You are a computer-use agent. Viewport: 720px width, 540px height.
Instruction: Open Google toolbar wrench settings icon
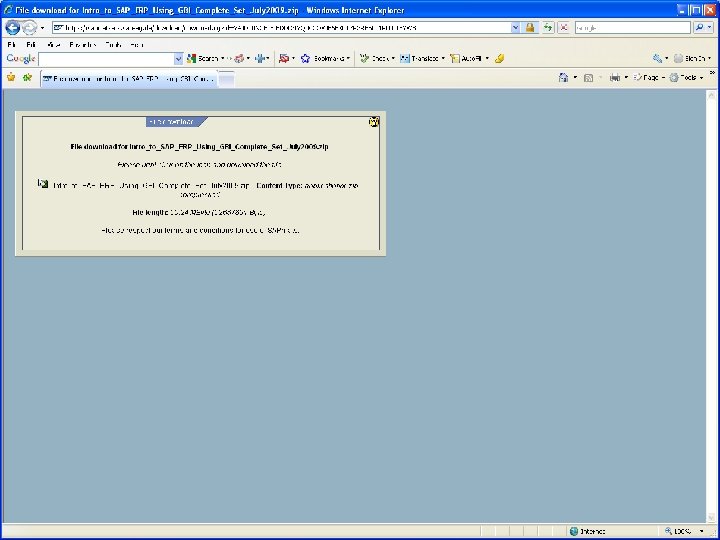tap(658, 58)
